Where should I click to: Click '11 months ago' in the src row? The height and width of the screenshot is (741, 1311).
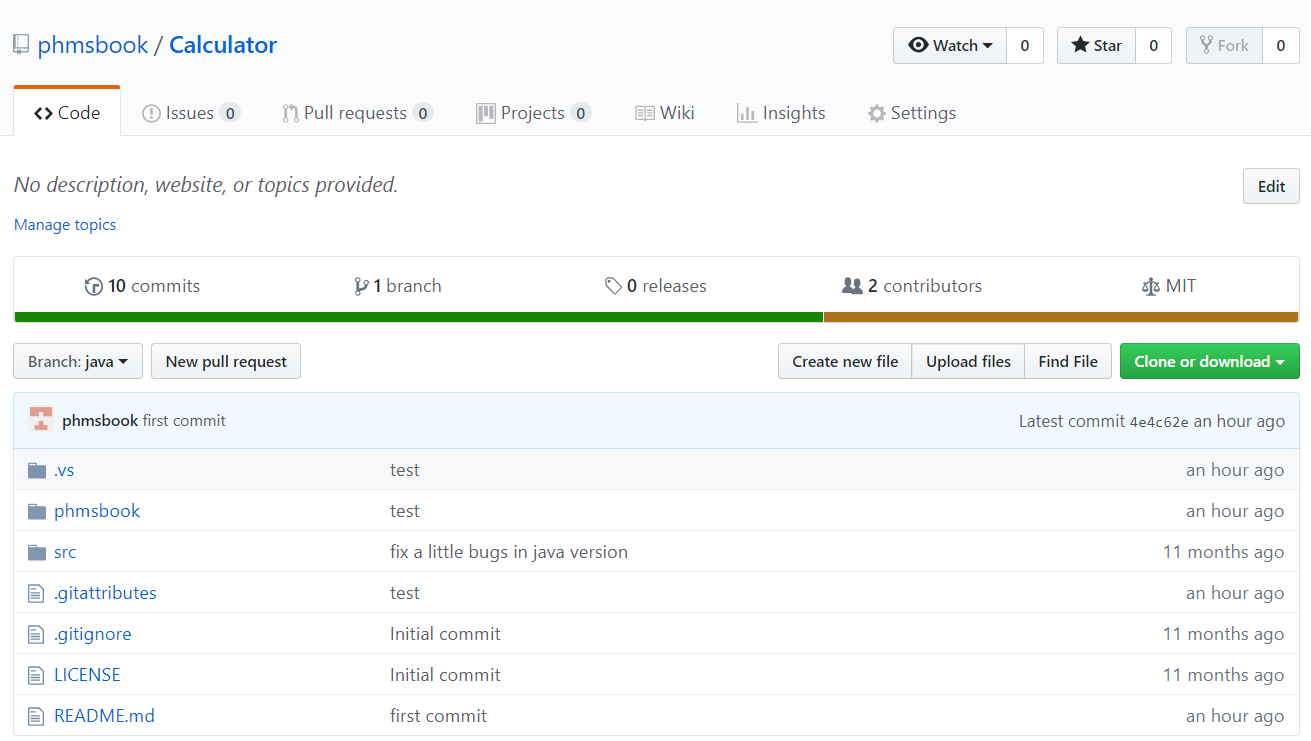pyautogui.click(x=1223, y=552)
